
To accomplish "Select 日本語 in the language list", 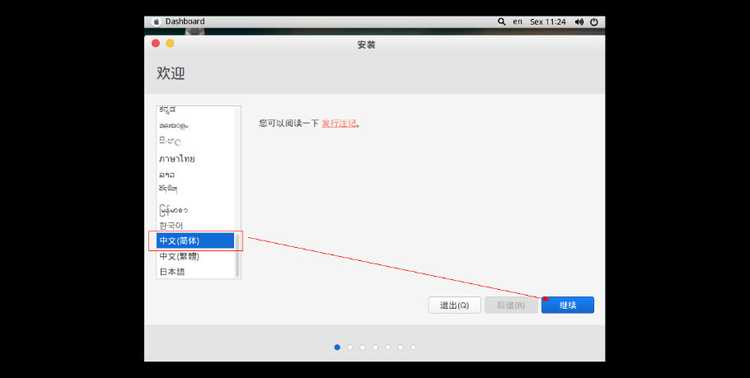I will 195,271.
